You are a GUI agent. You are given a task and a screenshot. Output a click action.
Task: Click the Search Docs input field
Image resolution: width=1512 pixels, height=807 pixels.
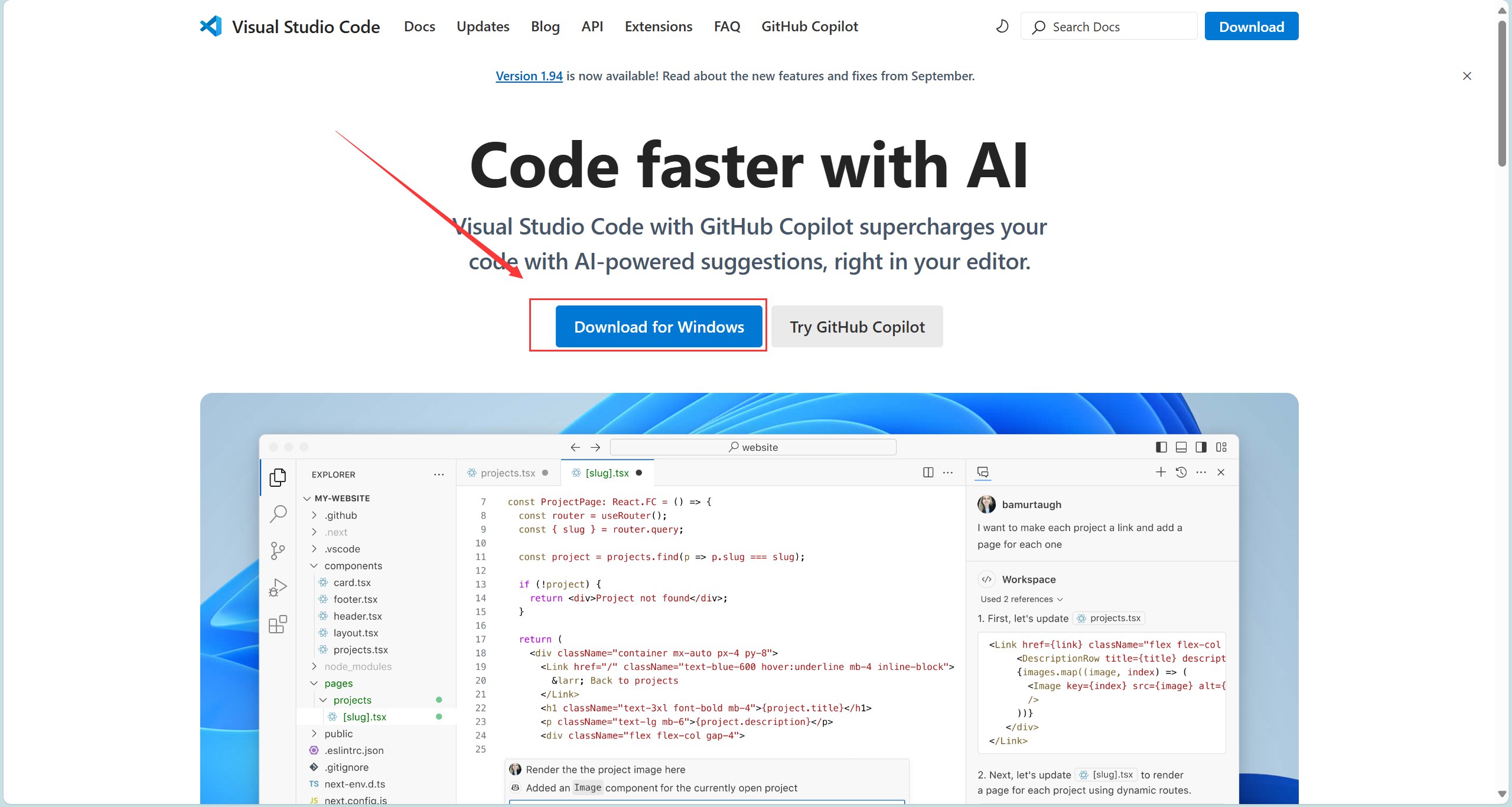[1109, 27]
